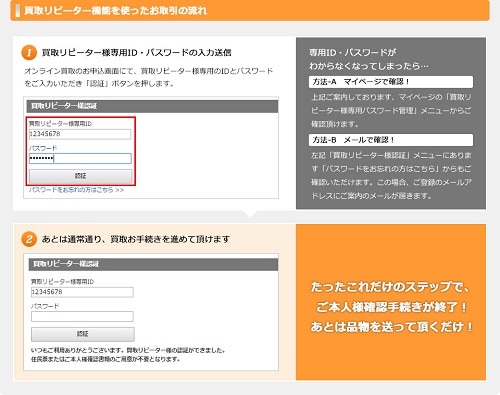Focus the masked password field in step 1

click(80, 158)
